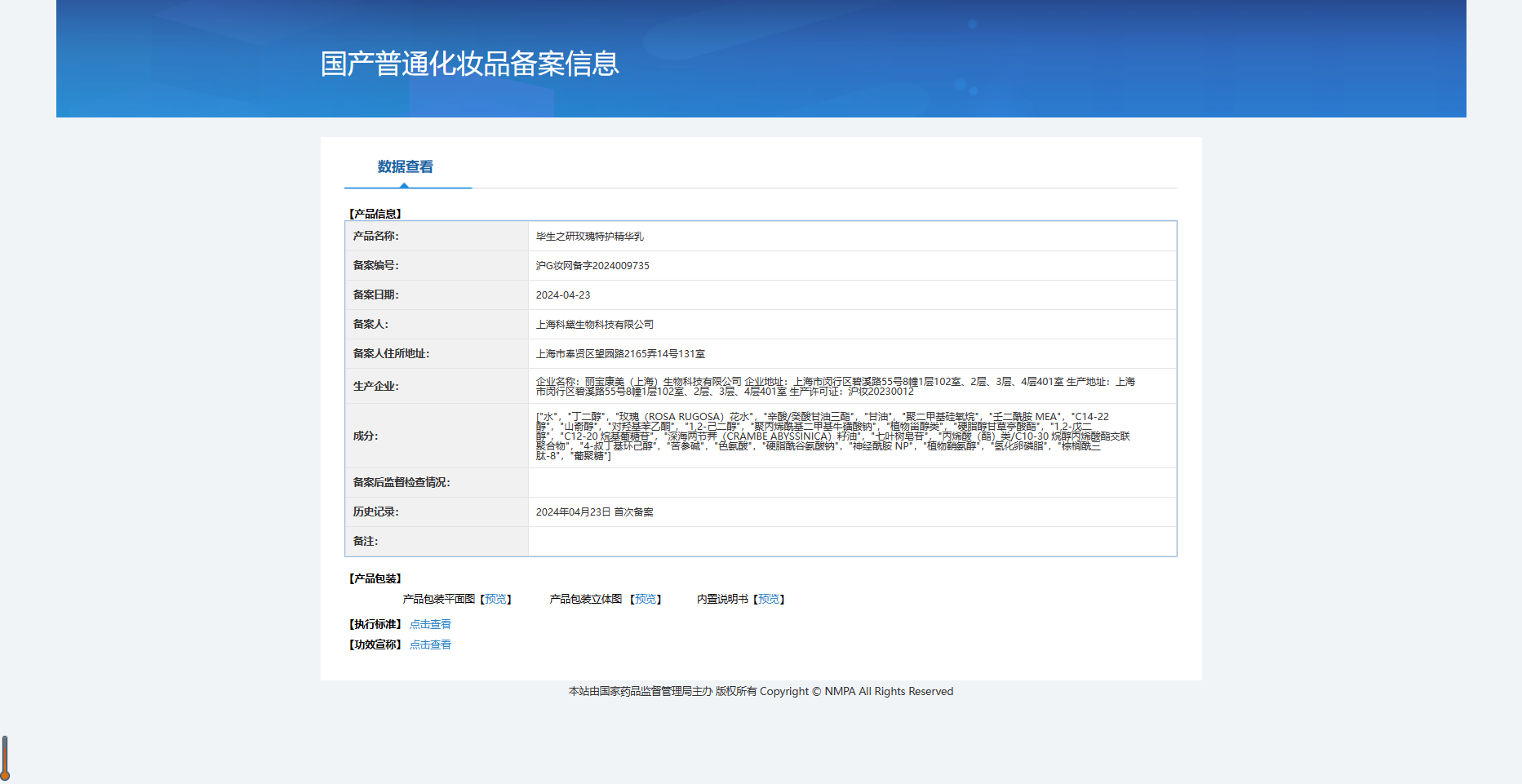The width and height of the screenshot is (1522, 784).
Task: Click the 【产品信息】 section heading
Action: 375,214
